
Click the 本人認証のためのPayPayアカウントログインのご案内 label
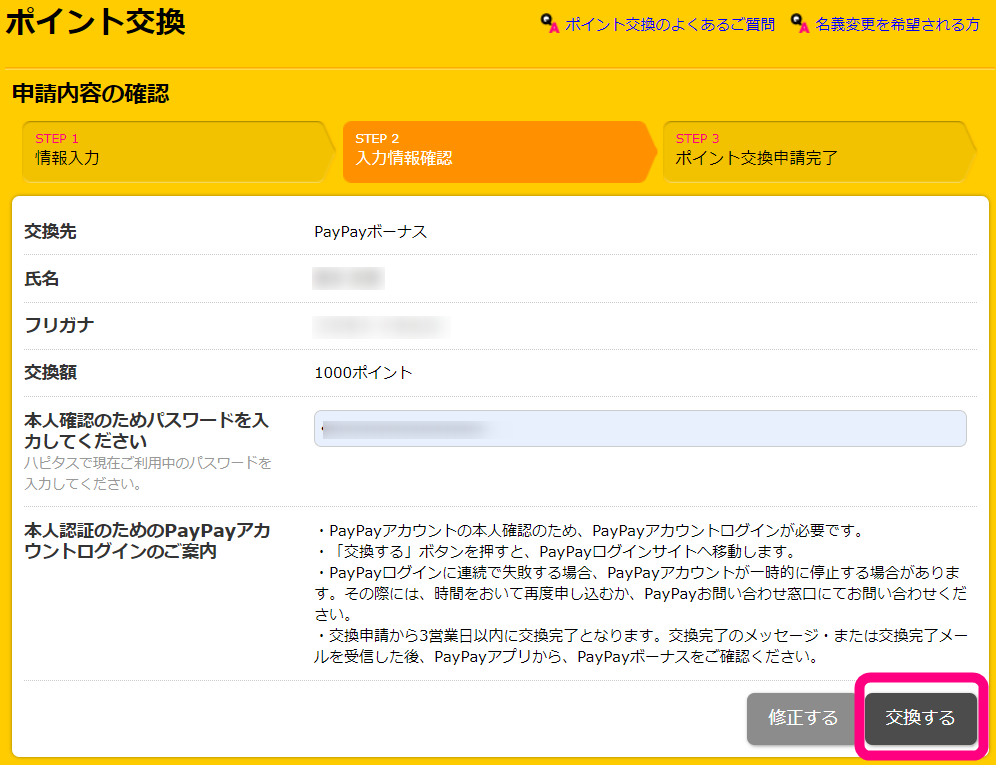(147, 541)
